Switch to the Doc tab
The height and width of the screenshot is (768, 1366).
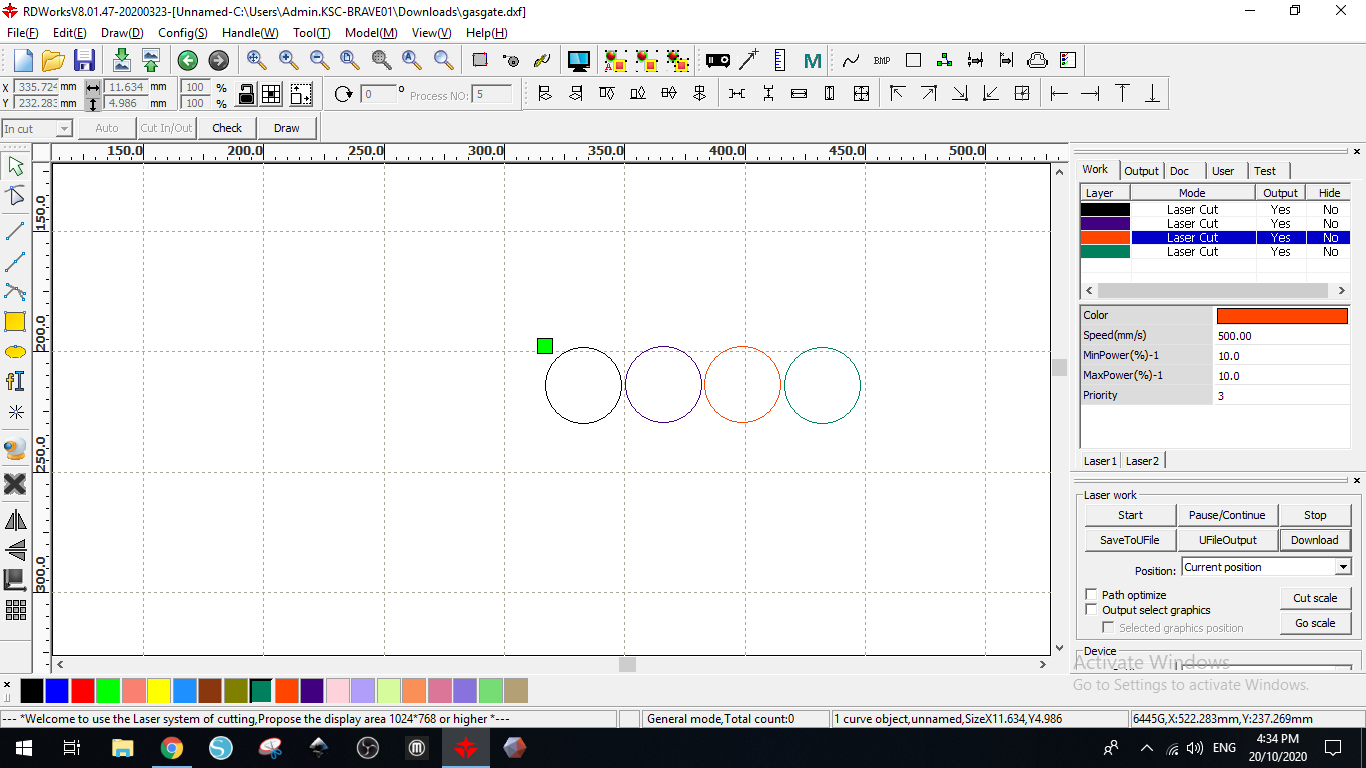coord(1179,171)
